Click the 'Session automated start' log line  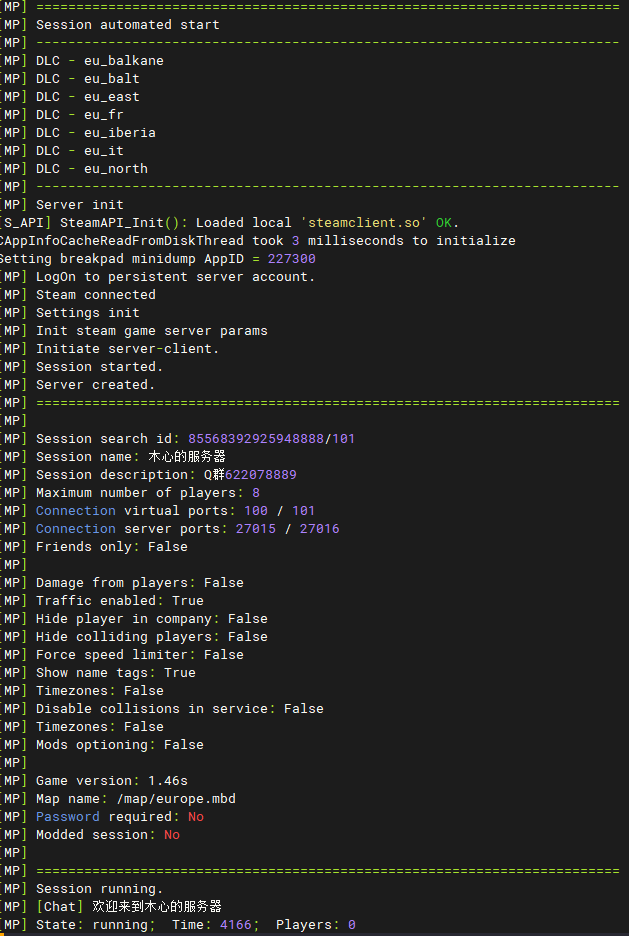(x=127, y=24)
